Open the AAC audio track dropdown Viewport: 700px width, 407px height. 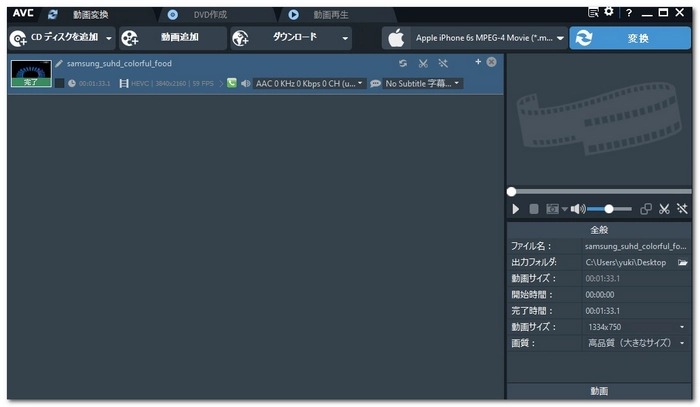(x=306, y=83)
